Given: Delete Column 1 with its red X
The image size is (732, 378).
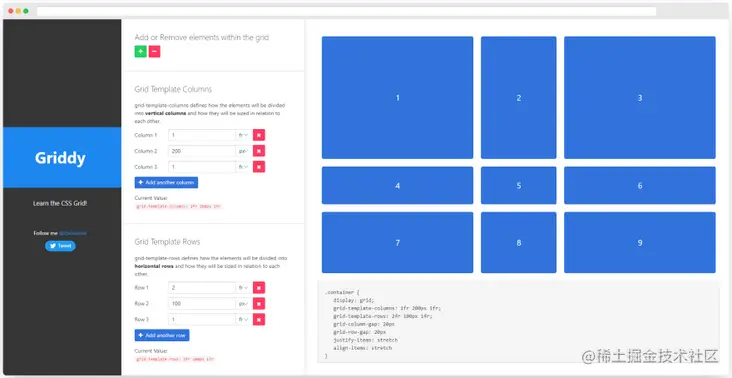Looking at the screenshot, I should pyautogui.click(x=259, y=135).
